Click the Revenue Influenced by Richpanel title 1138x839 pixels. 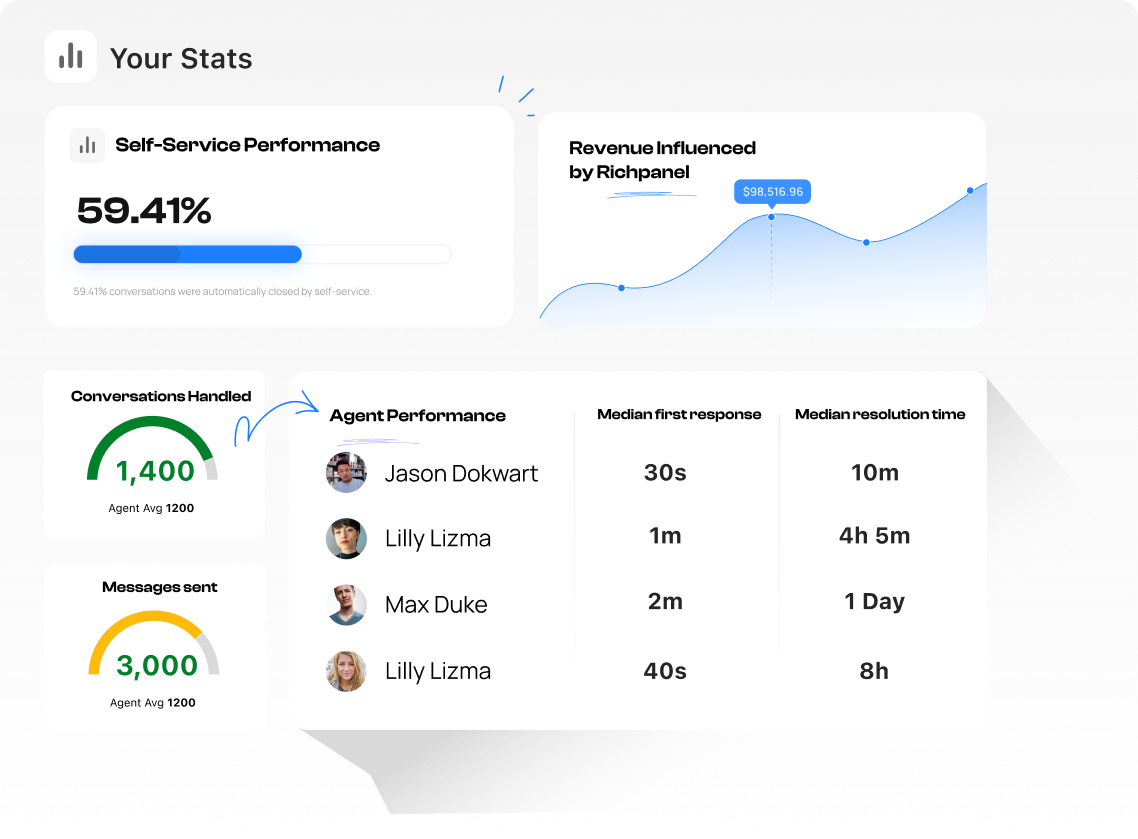(x=662, y=160)
